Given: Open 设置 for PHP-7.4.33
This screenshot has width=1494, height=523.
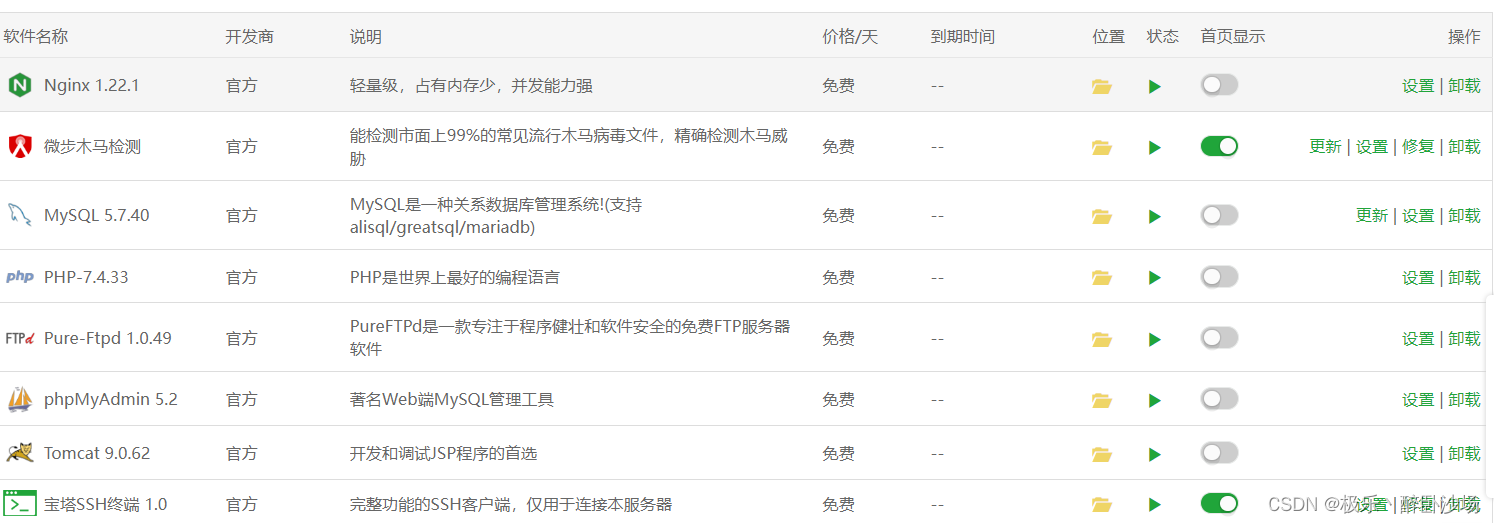Looking at the screenshot, I should (x=1418, y=278).
